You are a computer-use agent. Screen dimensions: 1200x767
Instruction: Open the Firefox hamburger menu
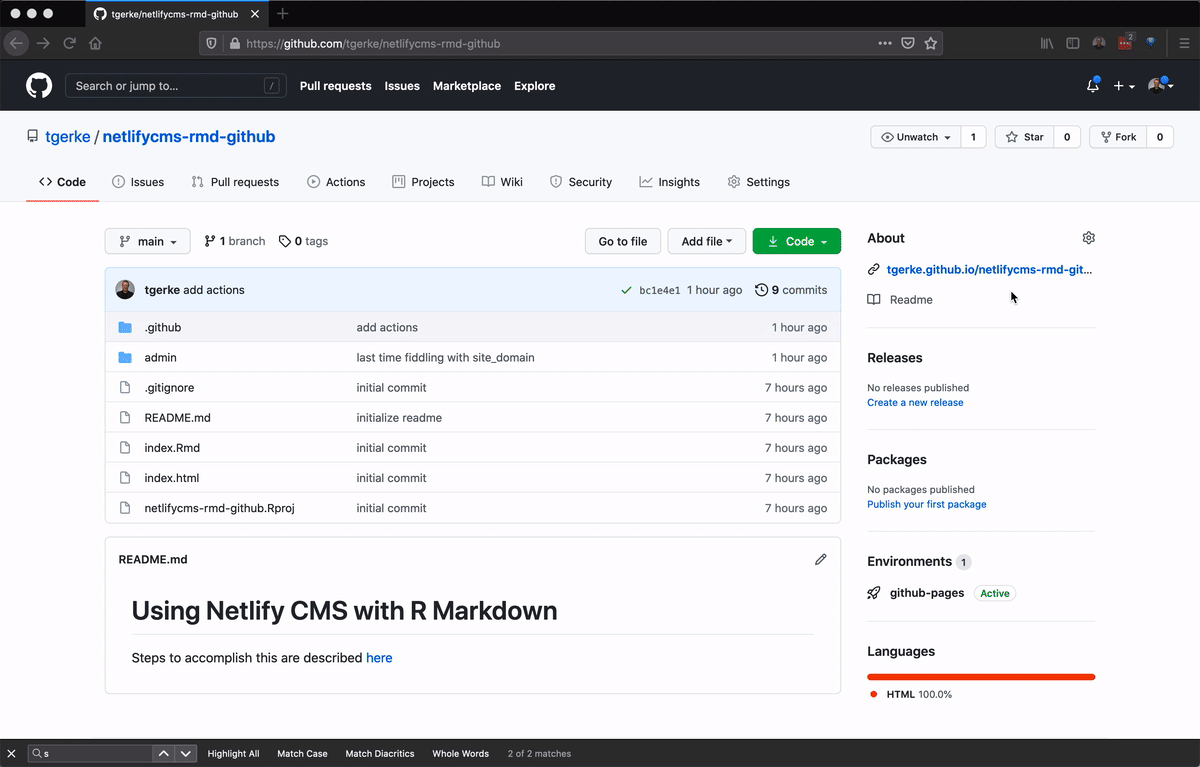1184,43
